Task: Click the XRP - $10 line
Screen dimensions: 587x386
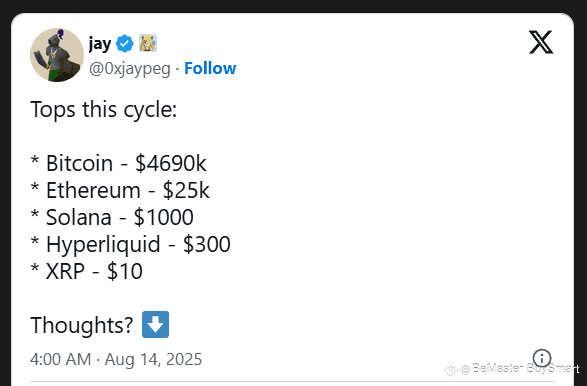Action: [86, 271]
